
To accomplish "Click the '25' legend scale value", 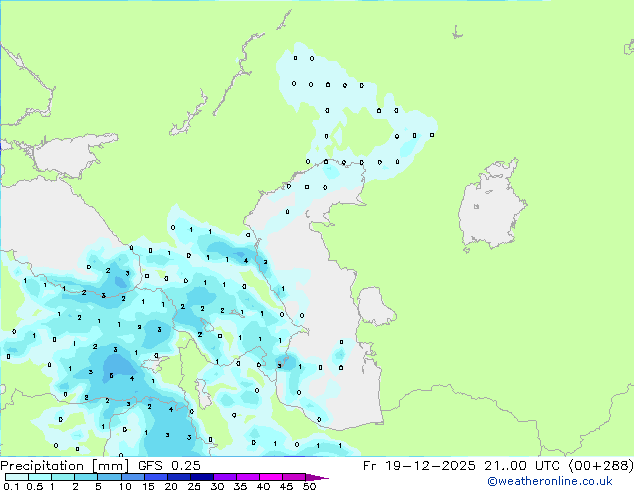I will (x=194, y=486).
